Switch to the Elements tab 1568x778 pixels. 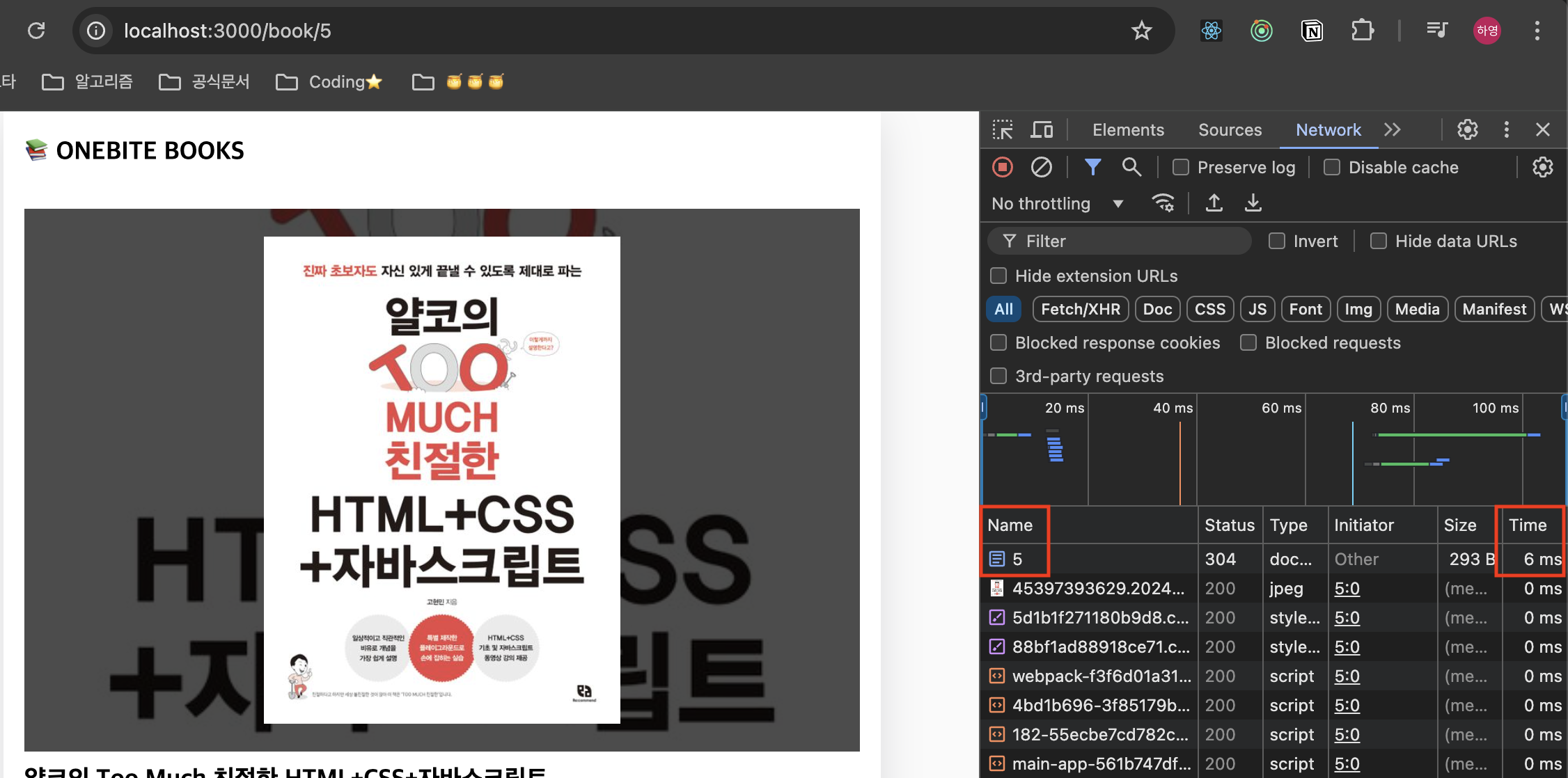[x=1128, y=130]
